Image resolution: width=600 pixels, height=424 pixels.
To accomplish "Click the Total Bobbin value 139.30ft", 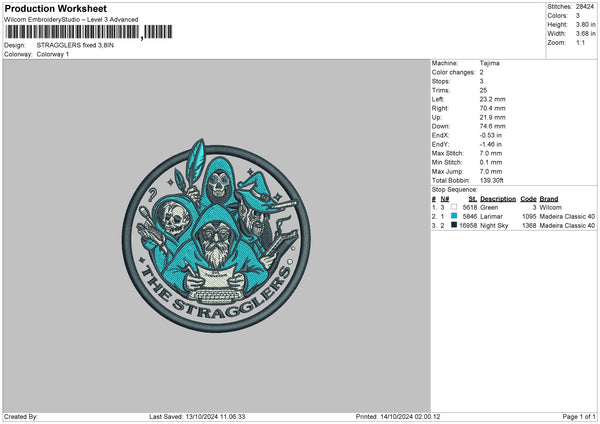I will [x=492, y=180].
